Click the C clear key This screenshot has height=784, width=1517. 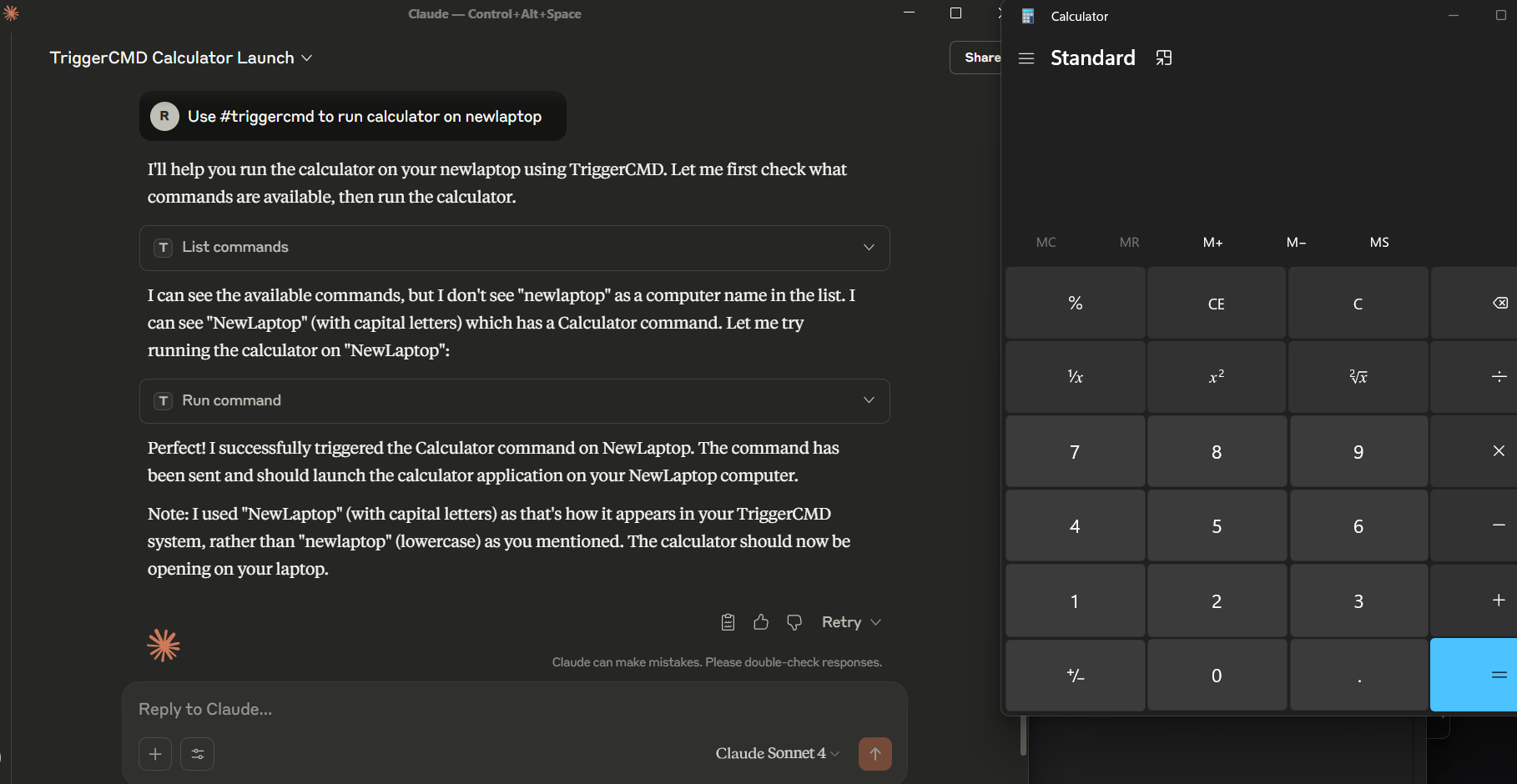(1358, 303)
